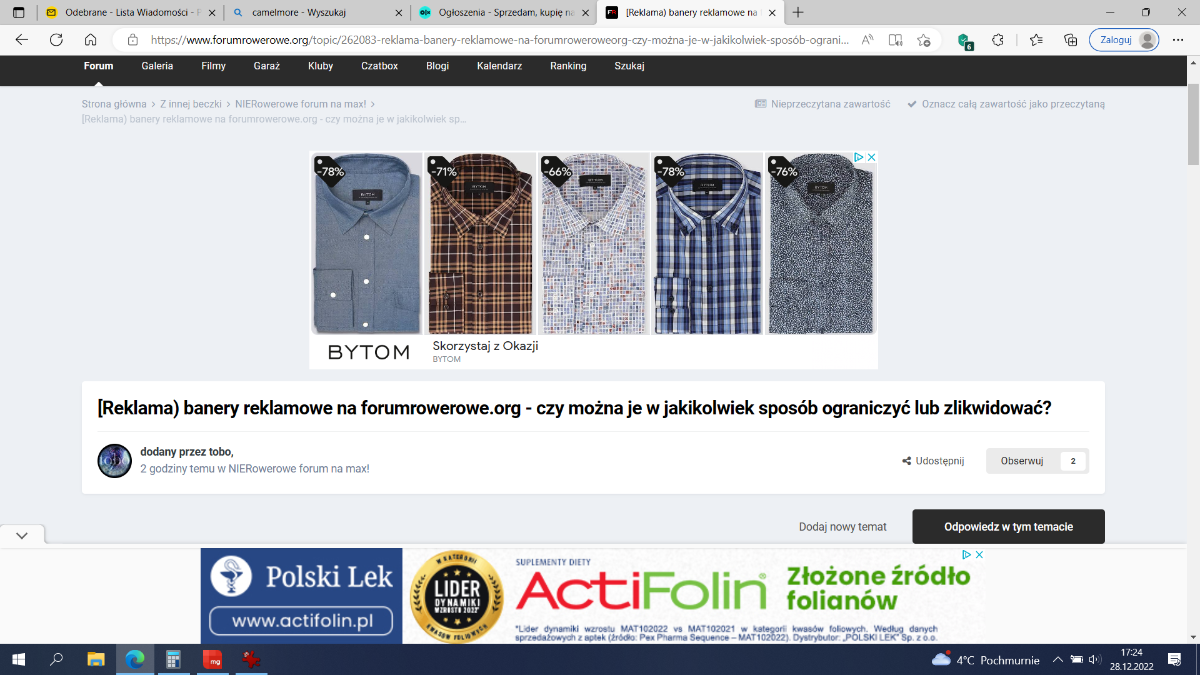Collapse the bottom ad with the chevron
The height and width of the screenshot is (675, 1200).
22,536
